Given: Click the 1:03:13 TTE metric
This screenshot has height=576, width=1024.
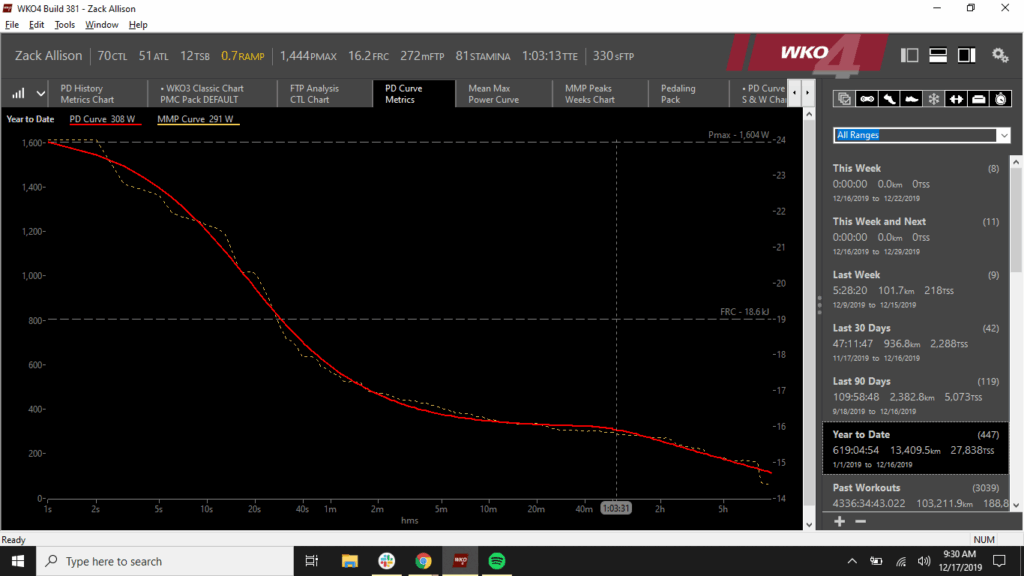Looking at the screenshot, I should [x=550, y=56].
